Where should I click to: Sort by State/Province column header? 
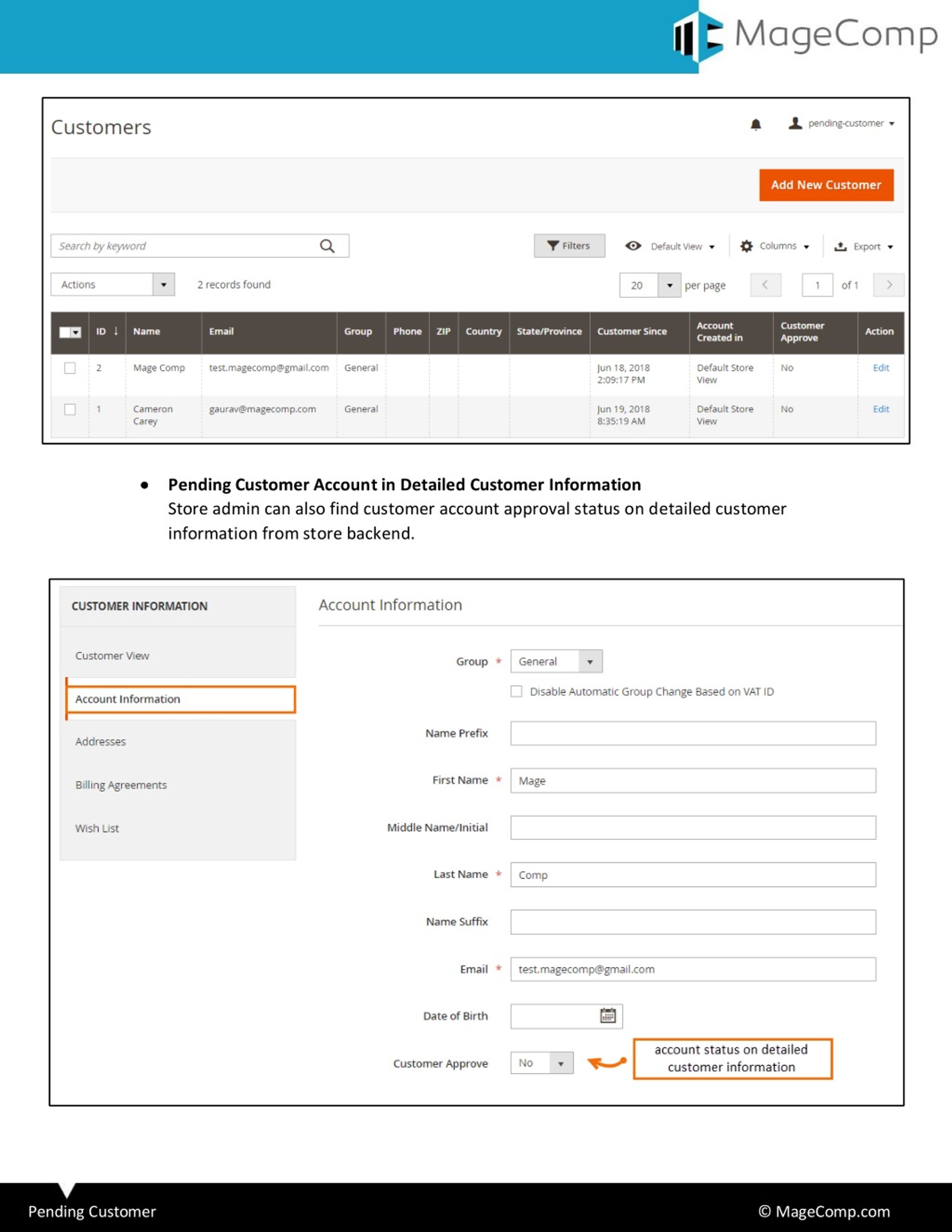[x=550, y=333]
